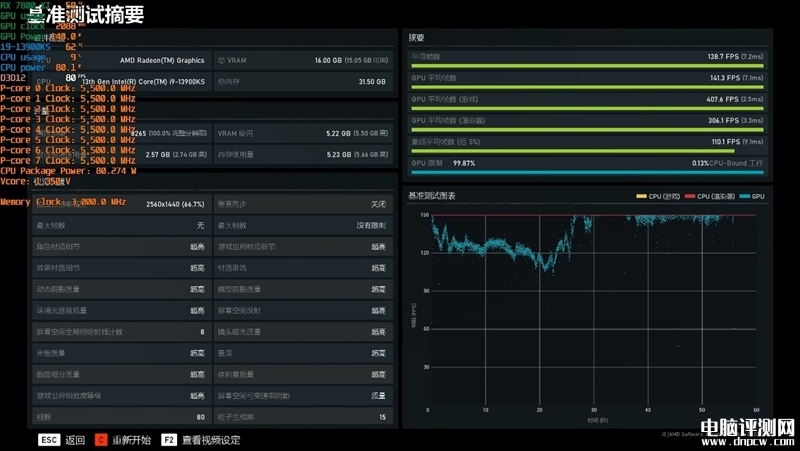Click the 垂直同步 关闭 setting row

pos(303,204)
